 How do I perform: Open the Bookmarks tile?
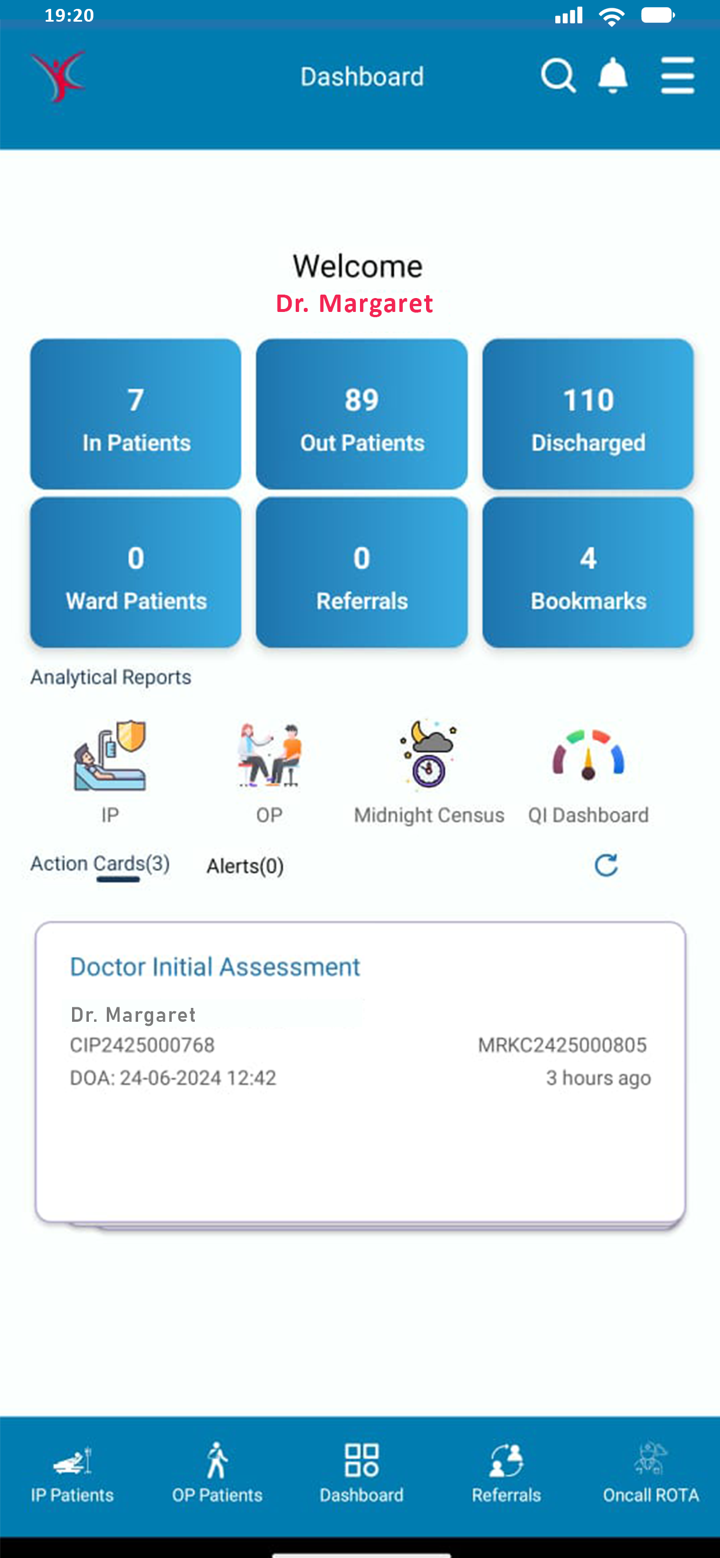[x=587, y=572]
